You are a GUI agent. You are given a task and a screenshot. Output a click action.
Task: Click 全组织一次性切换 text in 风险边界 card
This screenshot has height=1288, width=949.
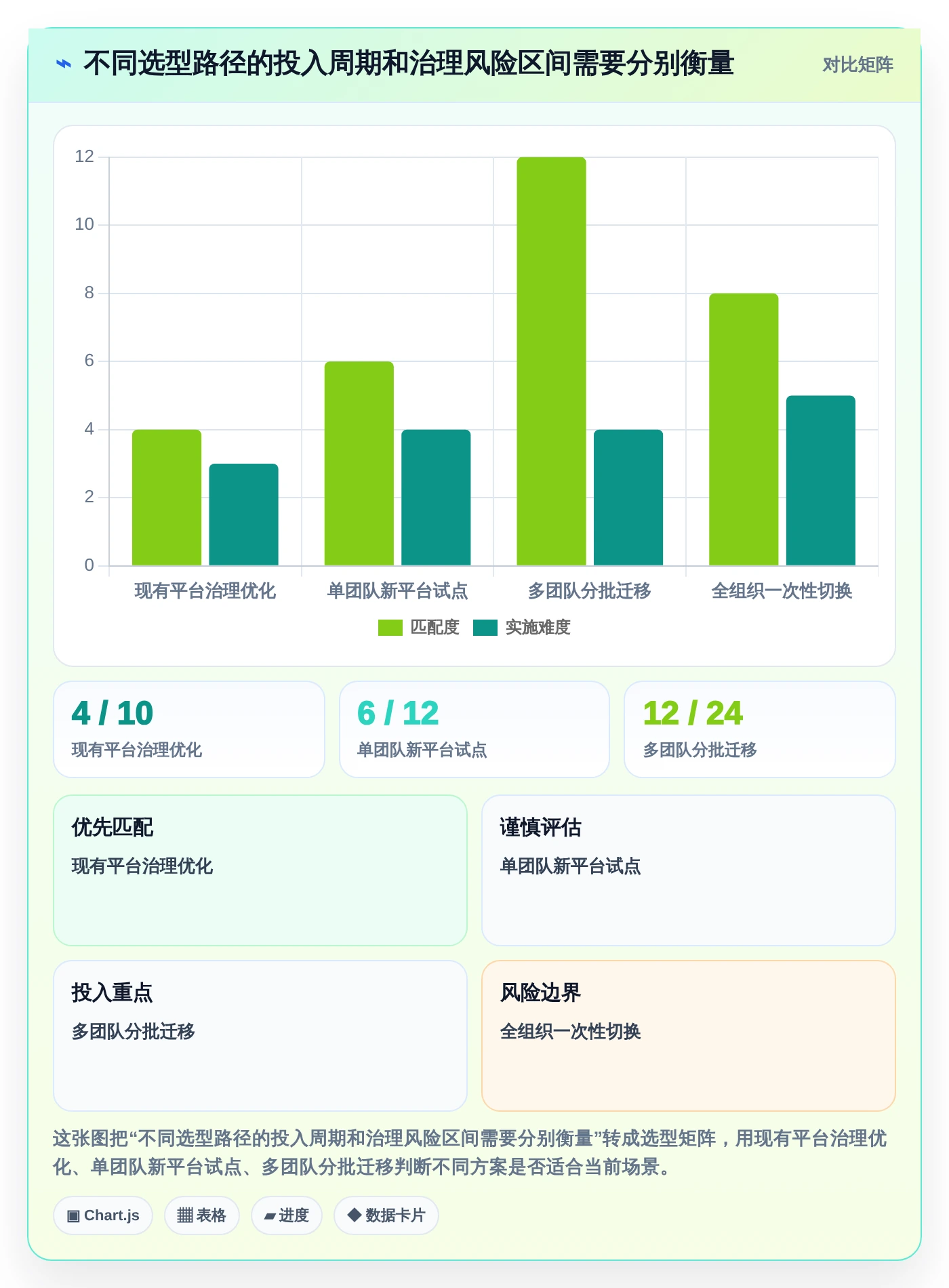[571, 1032]
